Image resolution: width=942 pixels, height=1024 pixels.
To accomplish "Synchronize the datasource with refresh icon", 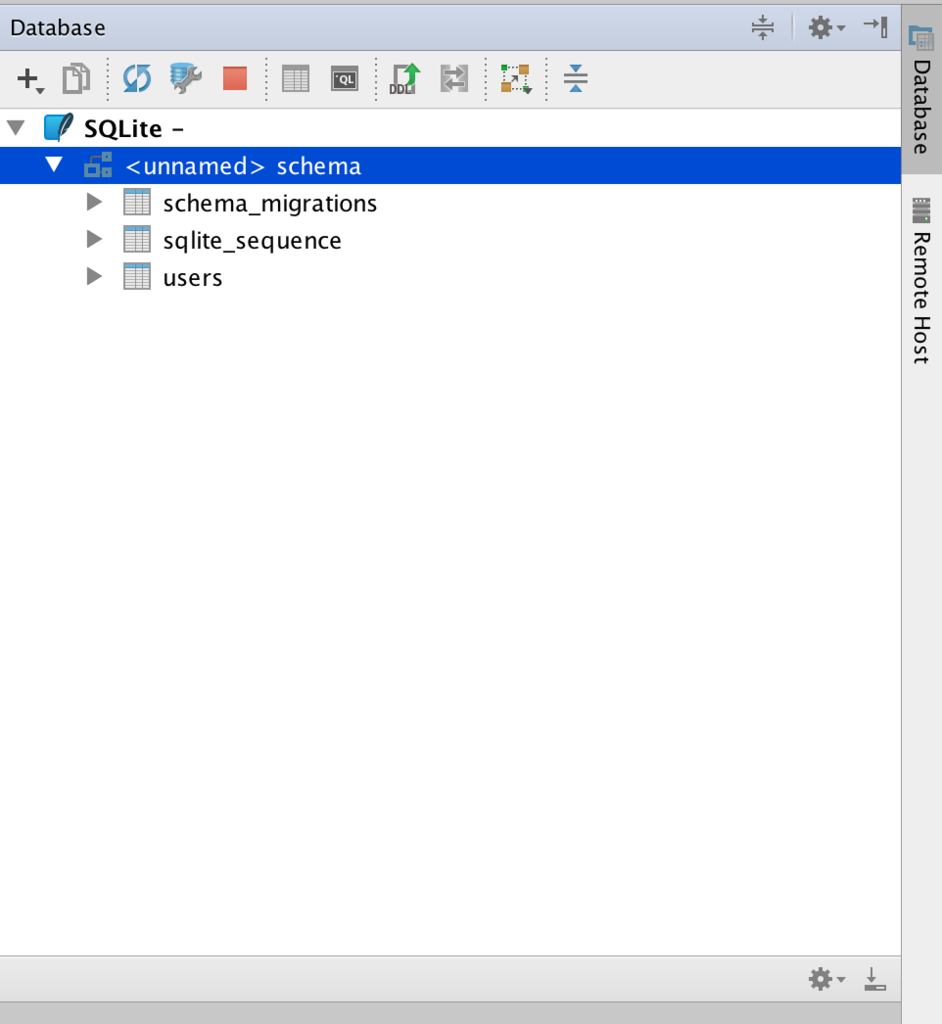I will [137, 79].
